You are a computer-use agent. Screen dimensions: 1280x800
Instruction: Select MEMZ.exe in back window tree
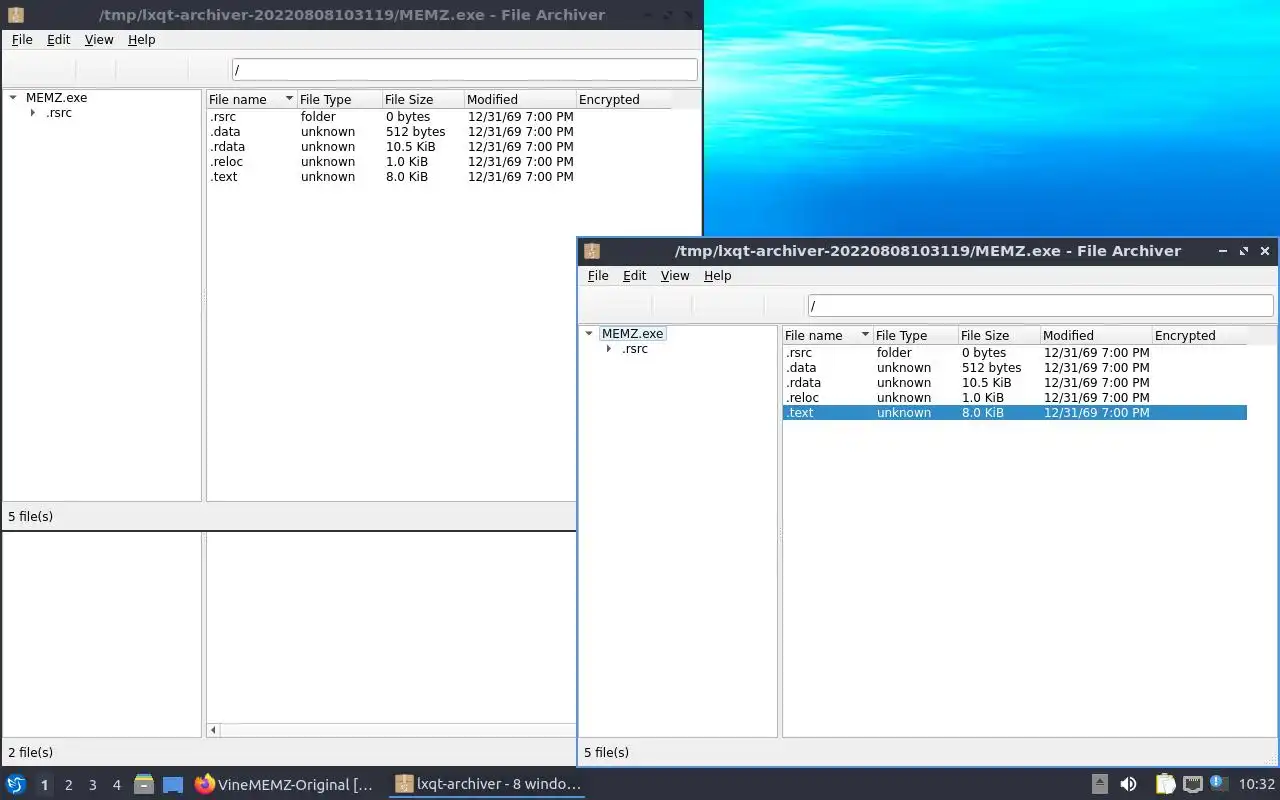pos(56,98)
